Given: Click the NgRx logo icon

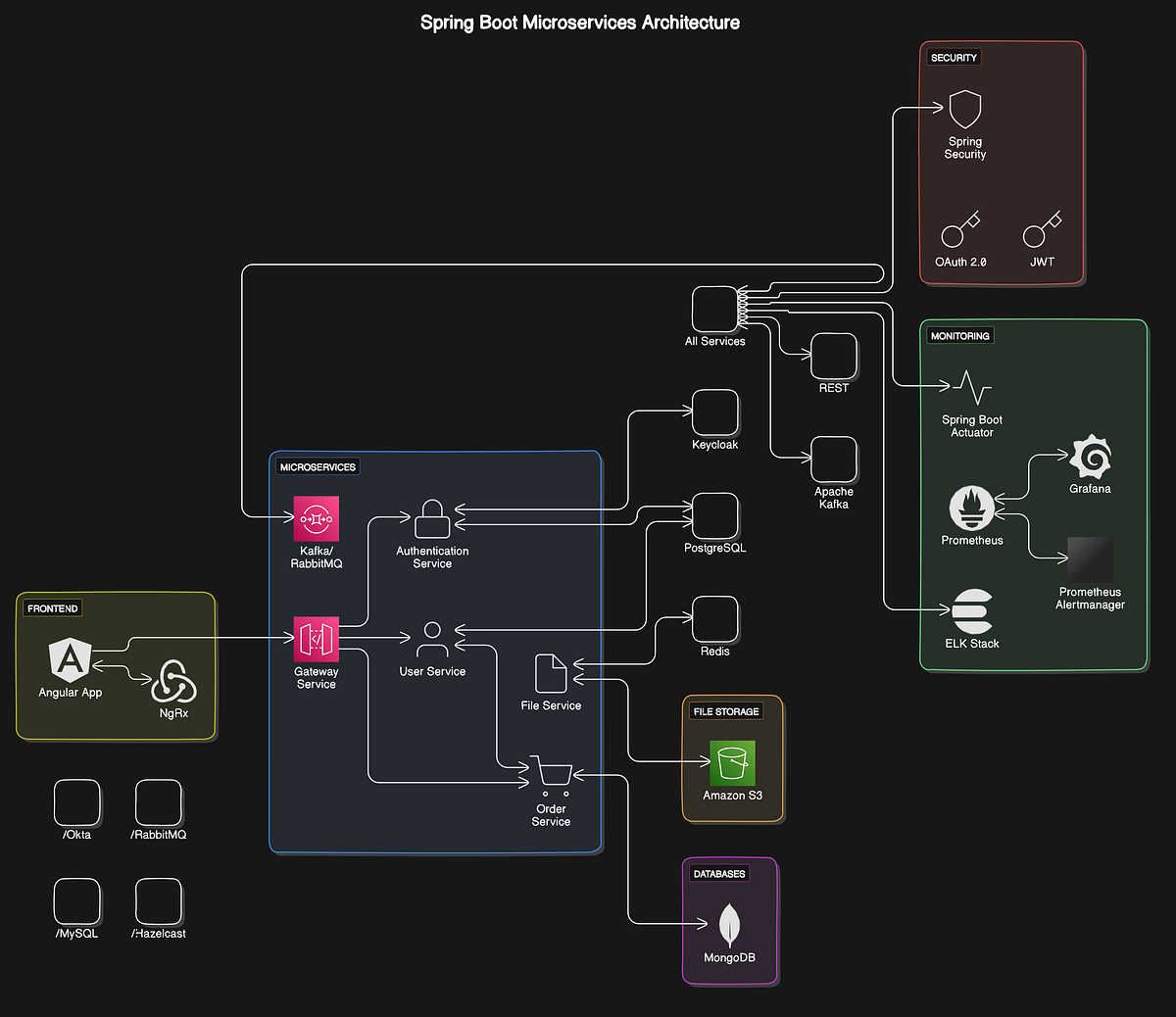Looking at the screenshot, I should [x=173, y=681].
